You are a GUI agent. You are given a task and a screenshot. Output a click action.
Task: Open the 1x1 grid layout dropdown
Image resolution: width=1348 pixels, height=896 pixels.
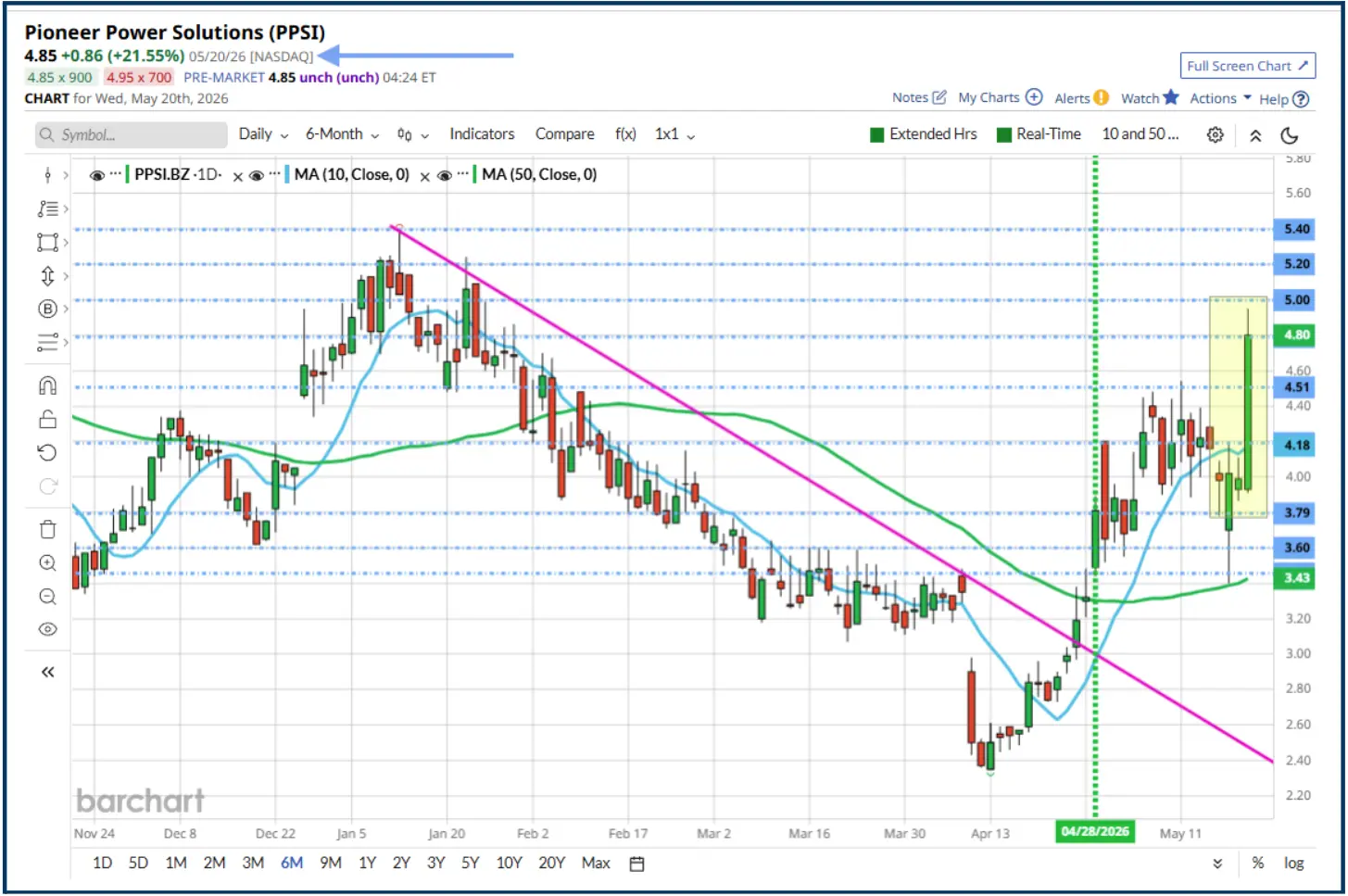(674, 134)
